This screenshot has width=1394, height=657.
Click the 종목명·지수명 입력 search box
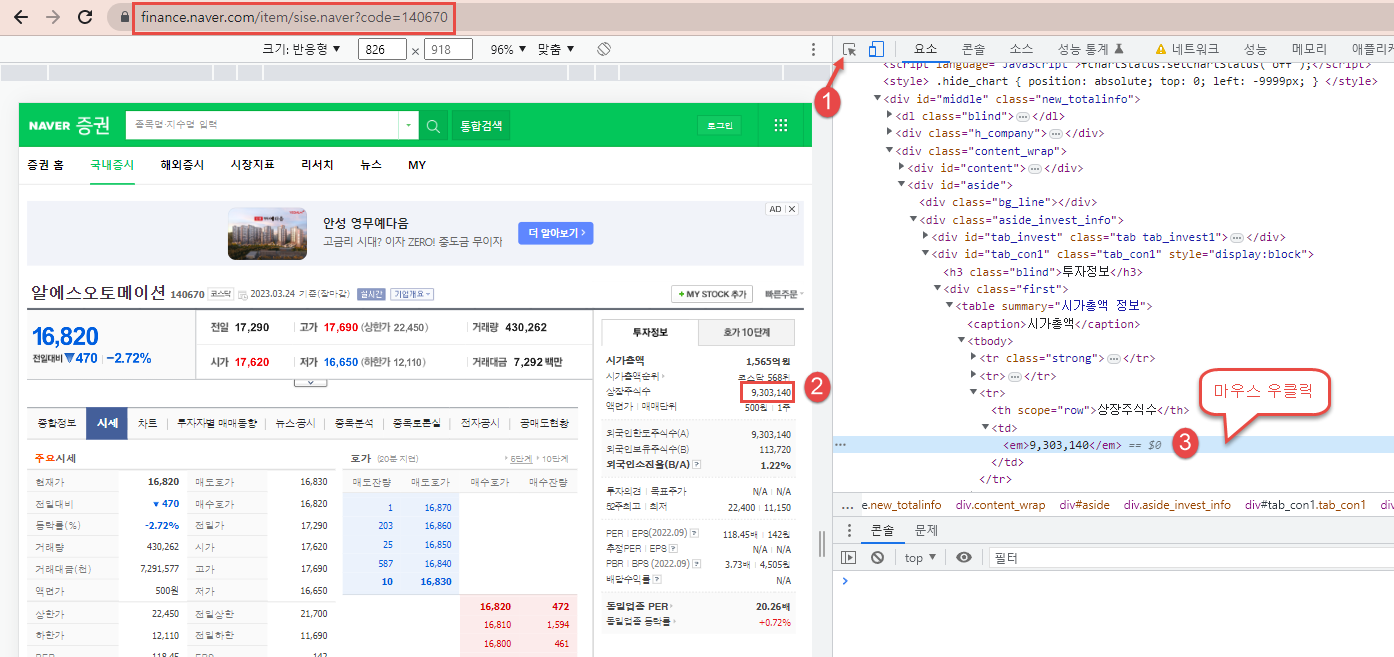tap(262, 125)
